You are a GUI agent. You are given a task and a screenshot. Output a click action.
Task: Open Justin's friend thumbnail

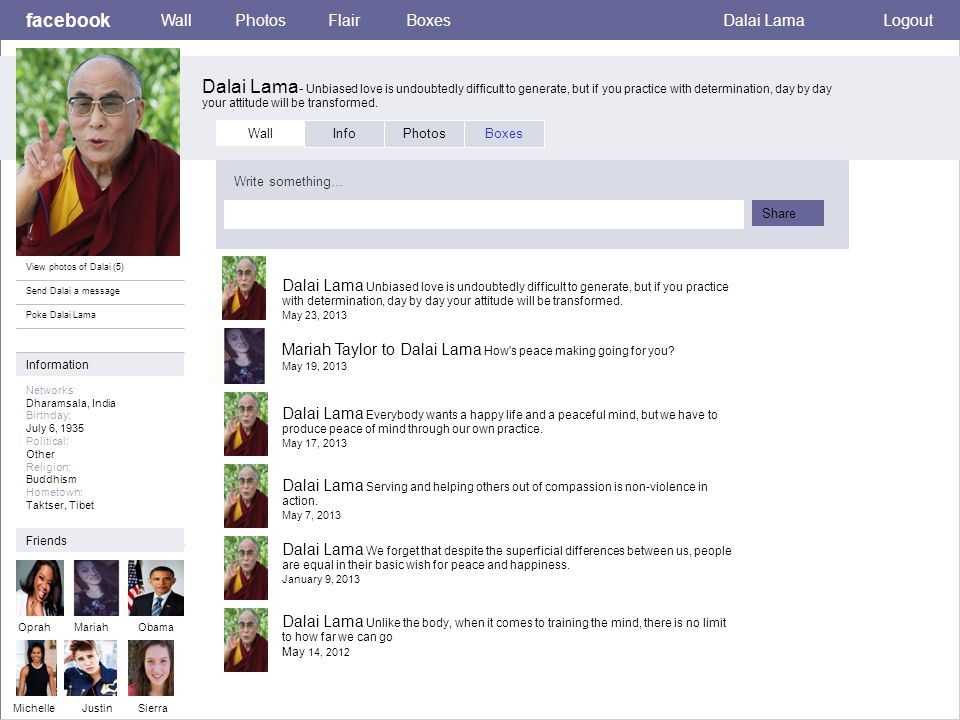click(90, 668)
